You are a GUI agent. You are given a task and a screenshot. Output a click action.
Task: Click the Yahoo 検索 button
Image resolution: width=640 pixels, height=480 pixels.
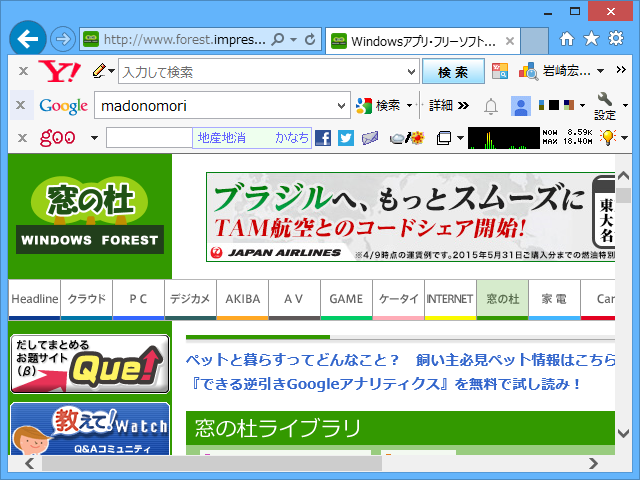point(453,72)
